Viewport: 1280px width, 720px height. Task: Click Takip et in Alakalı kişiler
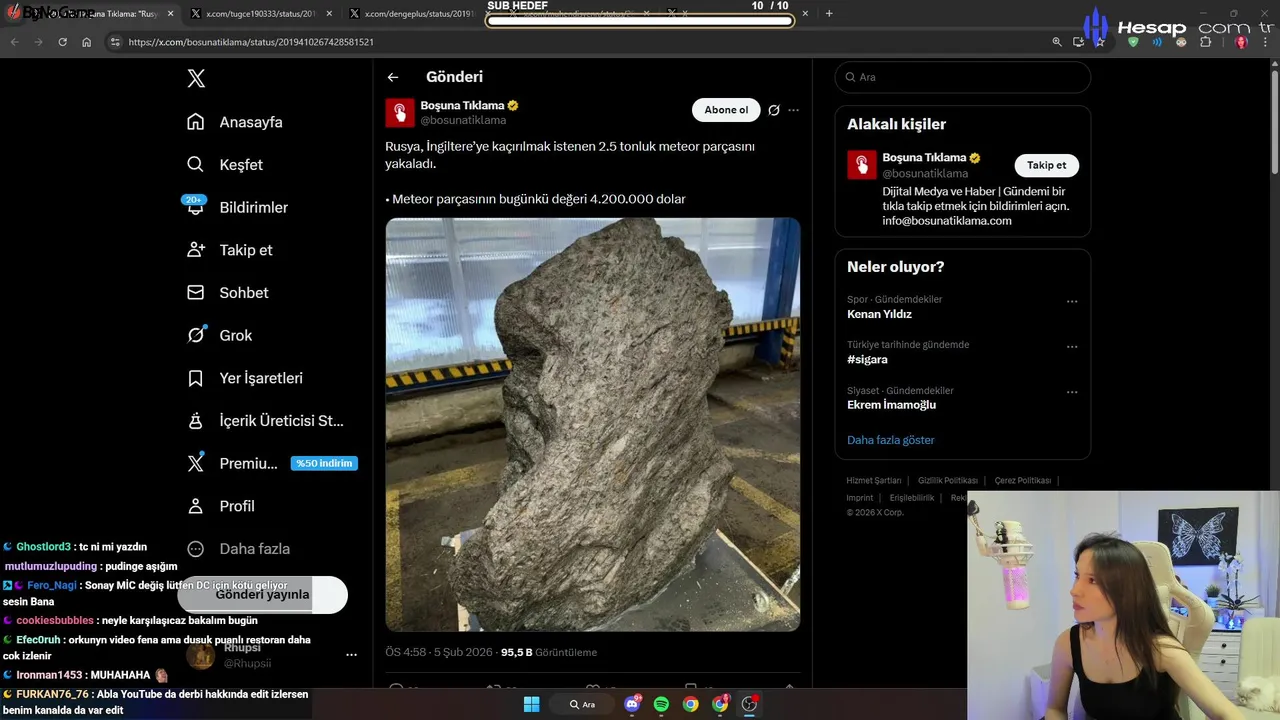pyautogui.click(x=1047, y=165)
